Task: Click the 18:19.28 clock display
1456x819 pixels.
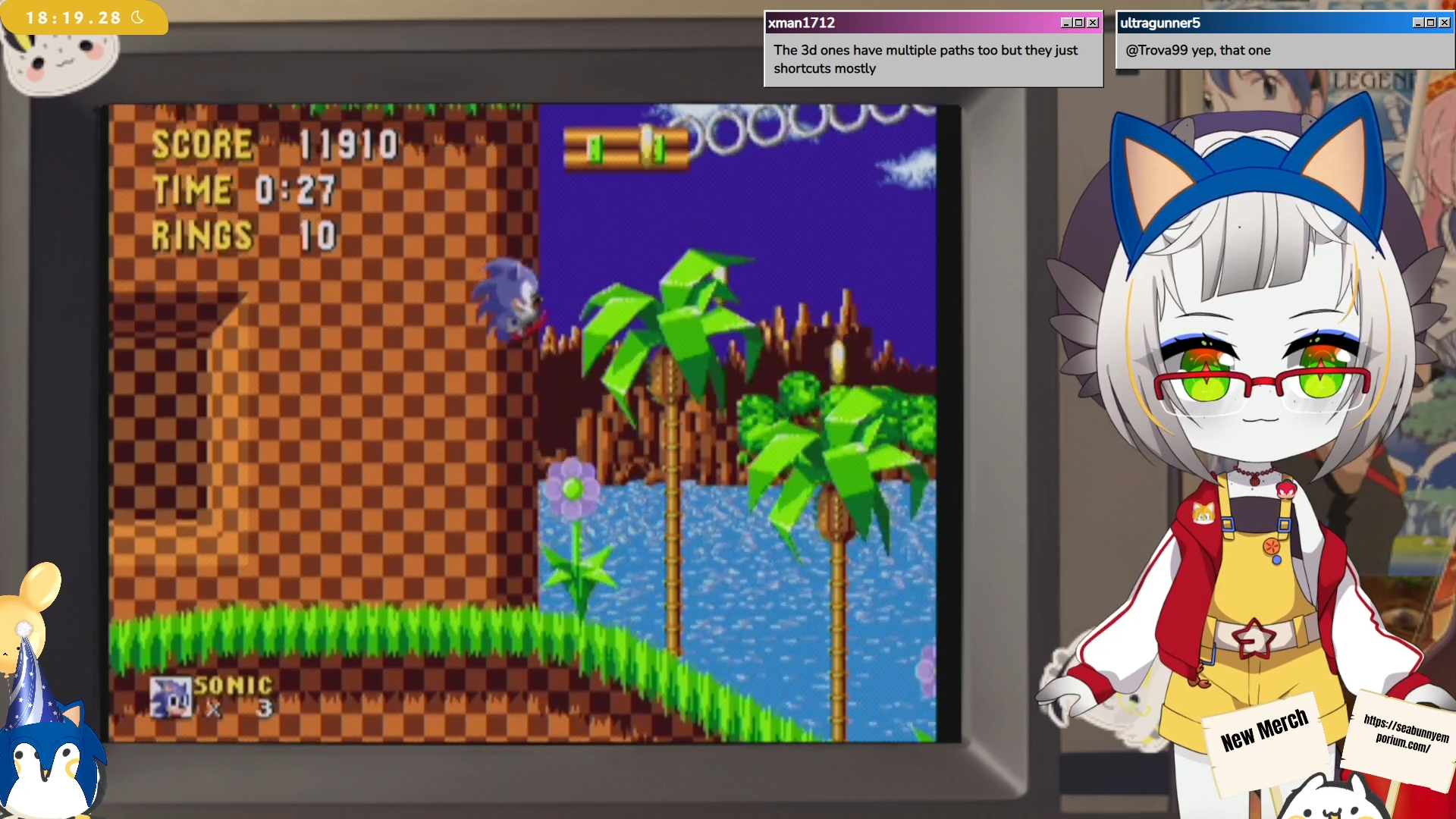Action: 73,17
